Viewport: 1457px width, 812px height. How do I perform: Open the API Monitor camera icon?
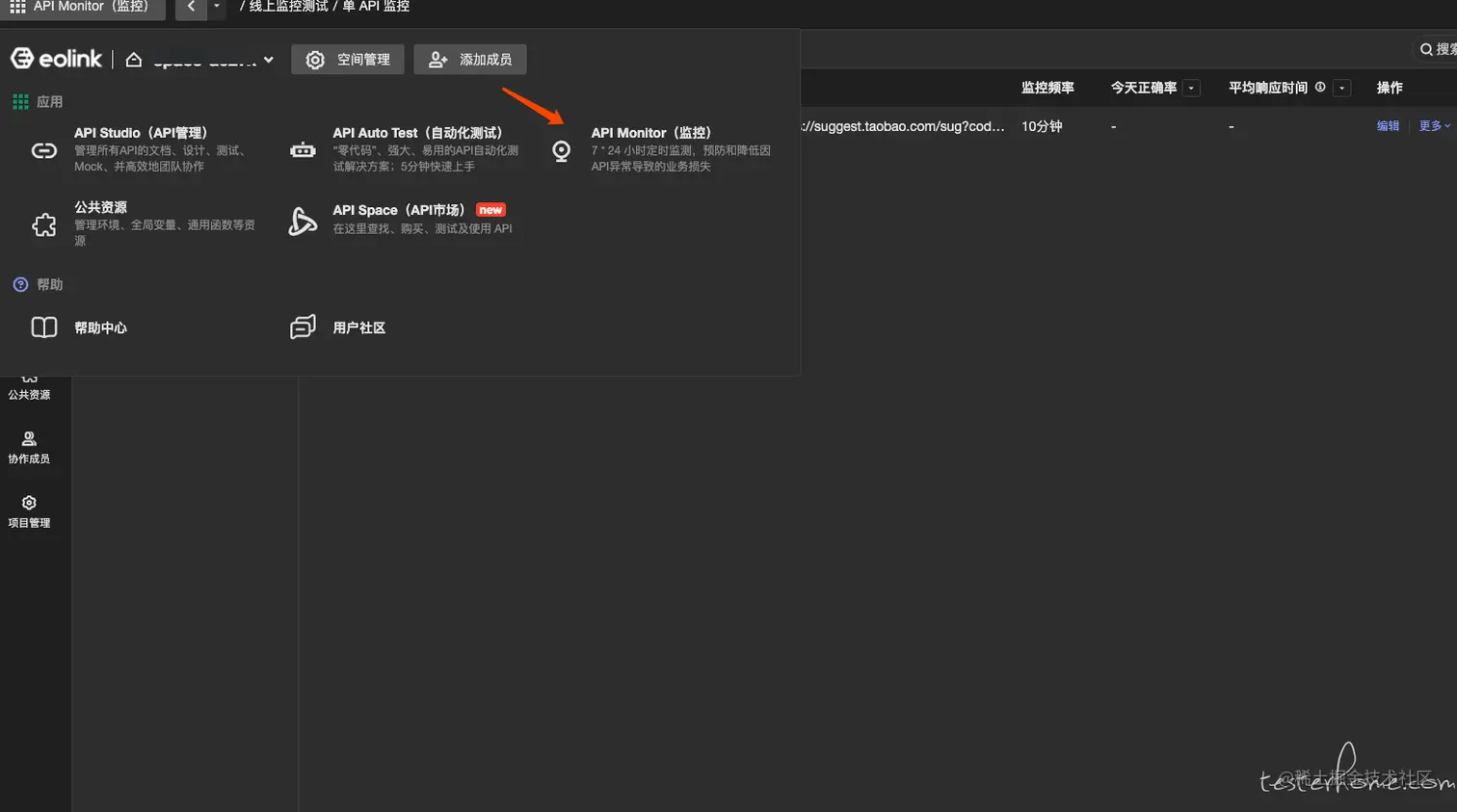[561, 150]
